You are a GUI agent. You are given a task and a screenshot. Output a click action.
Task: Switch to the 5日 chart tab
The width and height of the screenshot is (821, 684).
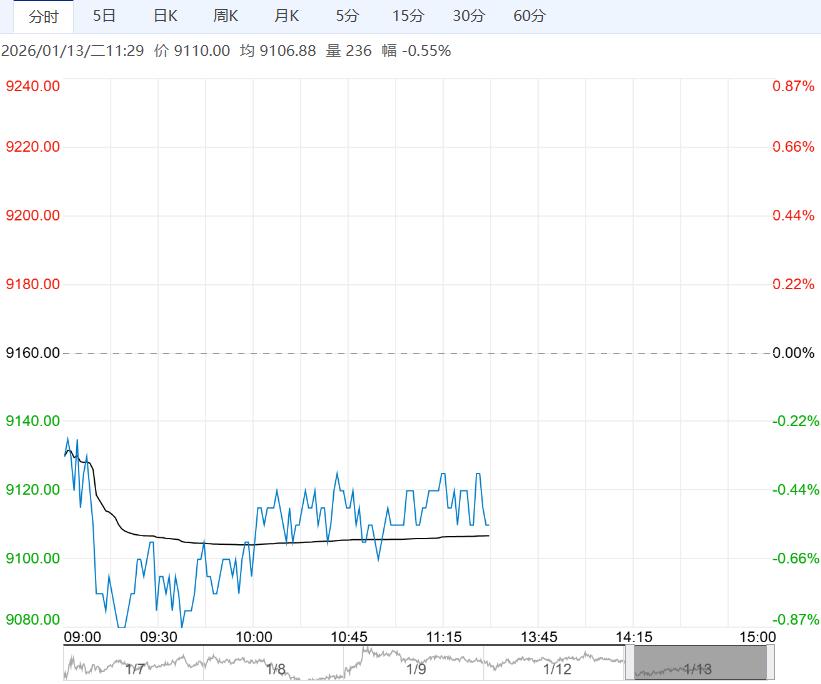tap(104, 16)
